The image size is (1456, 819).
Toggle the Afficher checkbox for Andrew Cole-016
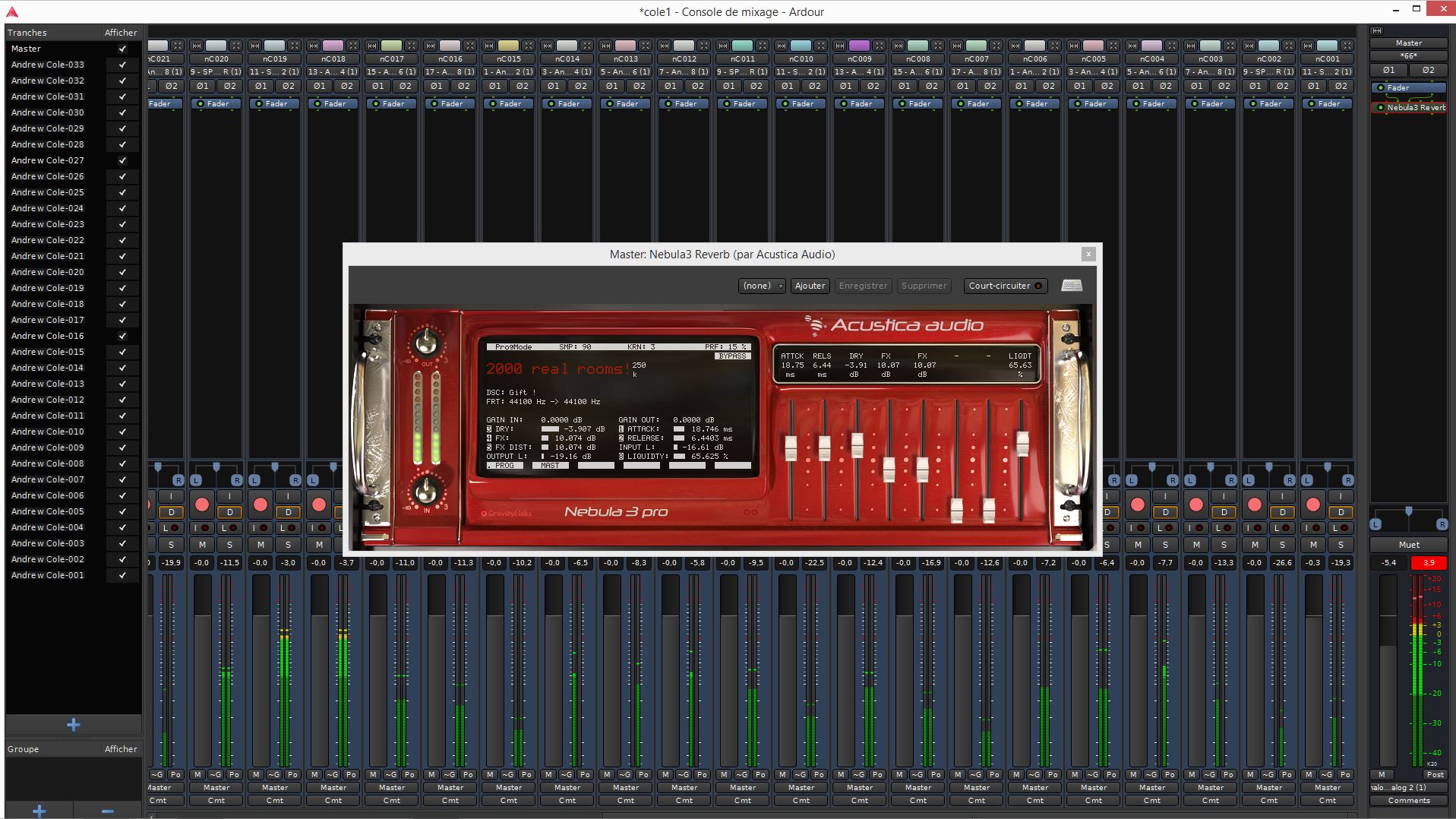[122, 335]
